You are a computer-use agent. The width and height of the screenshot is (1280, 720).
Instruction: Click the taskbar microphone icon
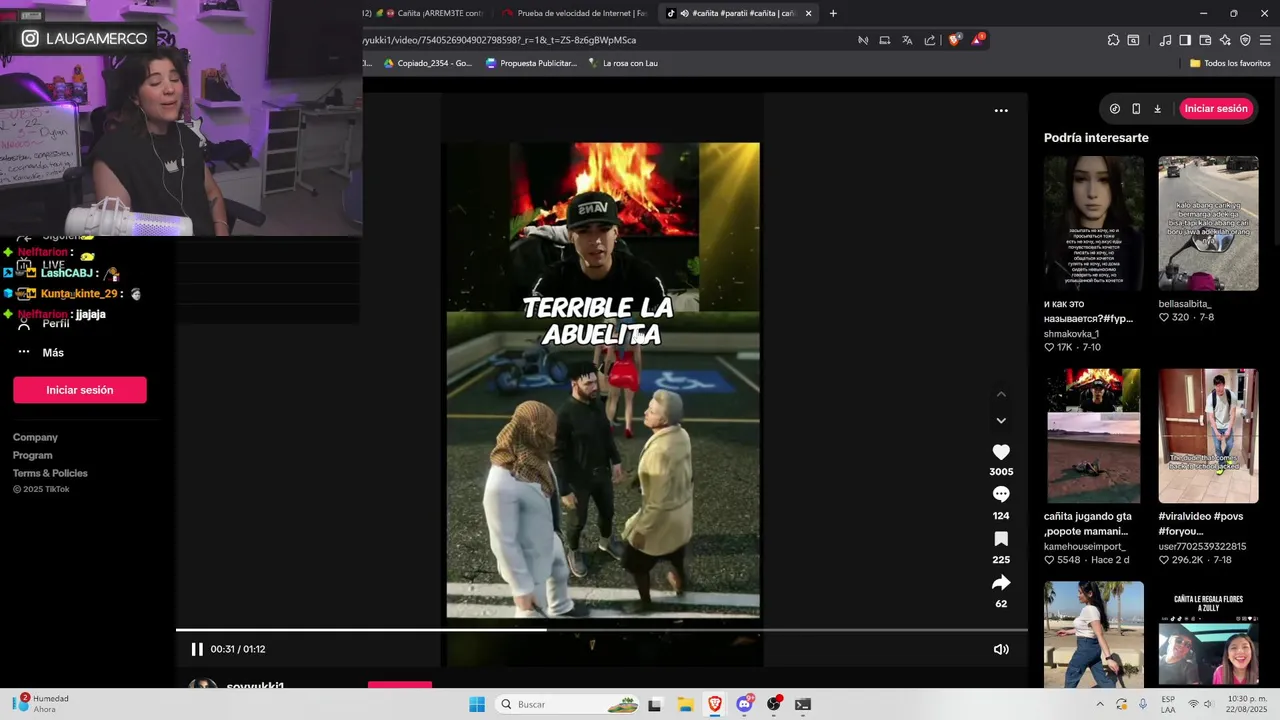coord(1143,704)
